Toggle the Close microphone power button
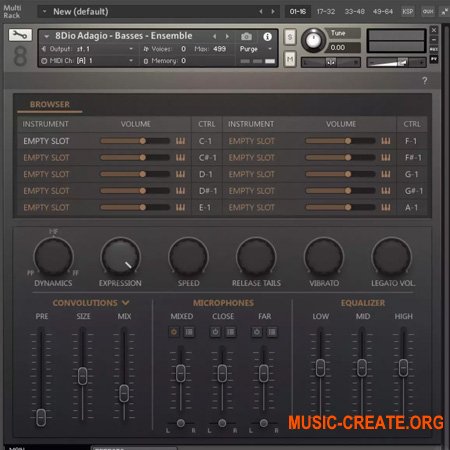 tap(215, 332)
